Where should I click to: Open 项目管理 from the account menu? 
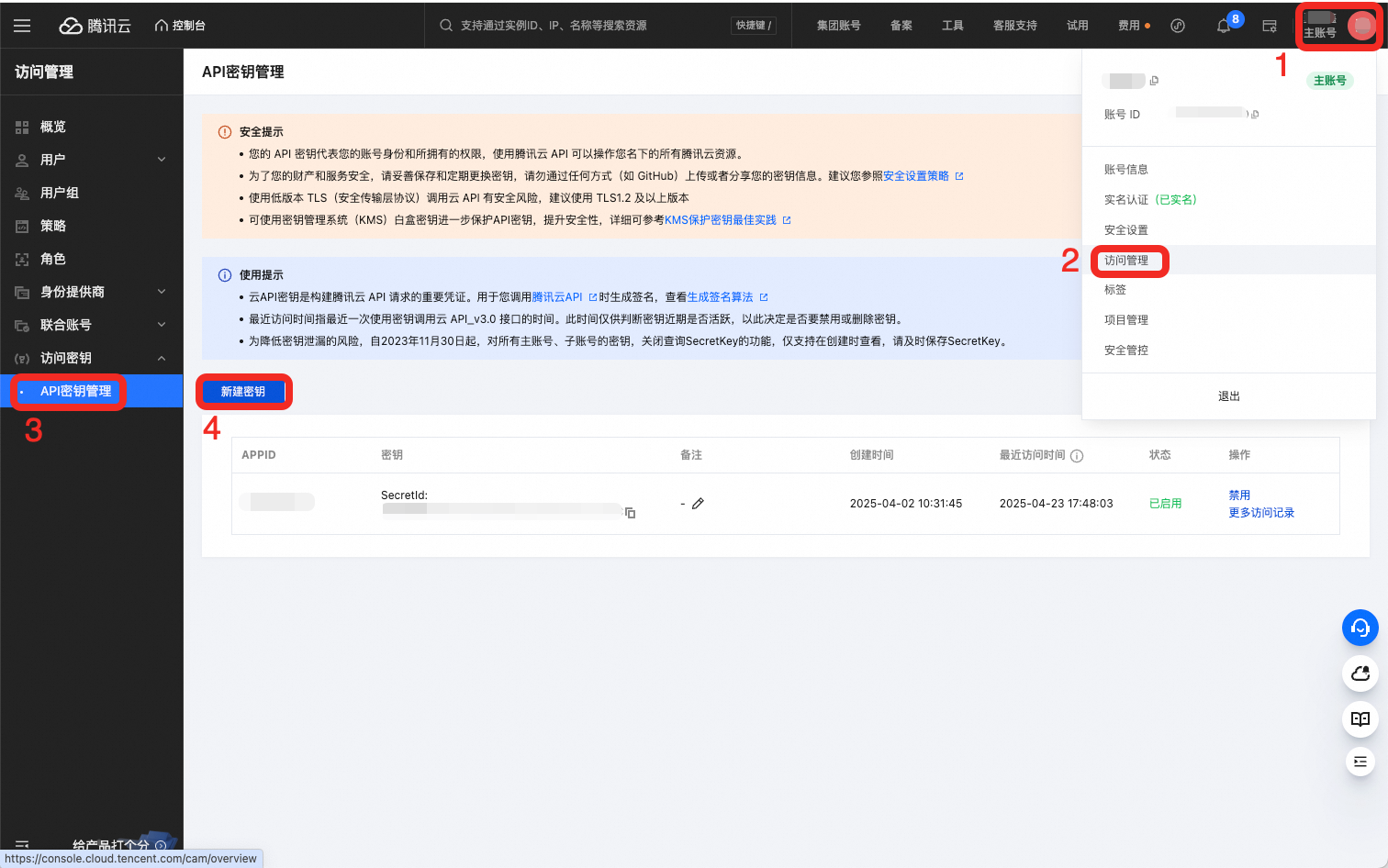pyautogui.click(x=1126, y=320)
